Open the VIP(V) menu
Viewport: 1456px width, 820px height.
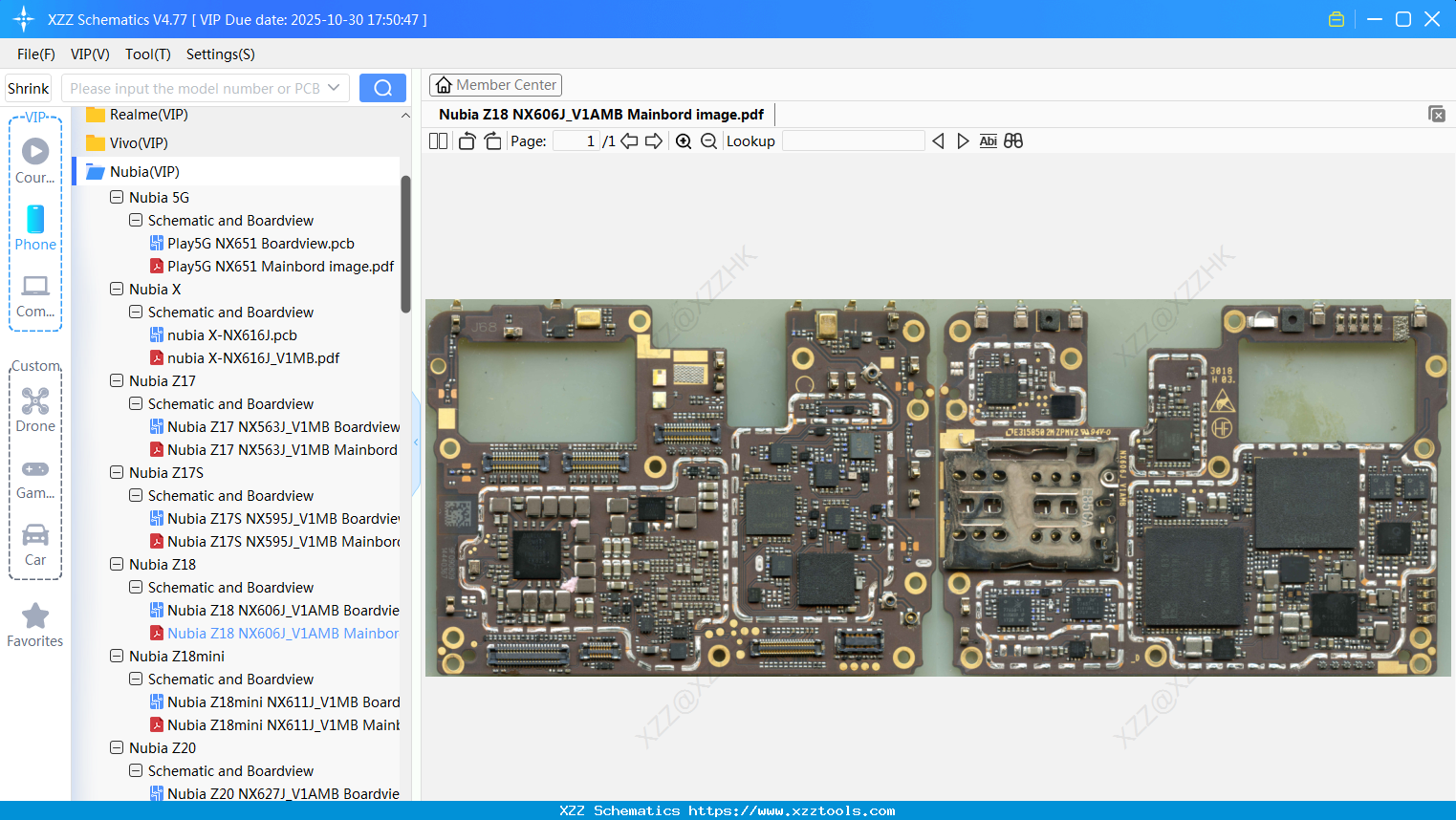89,54
